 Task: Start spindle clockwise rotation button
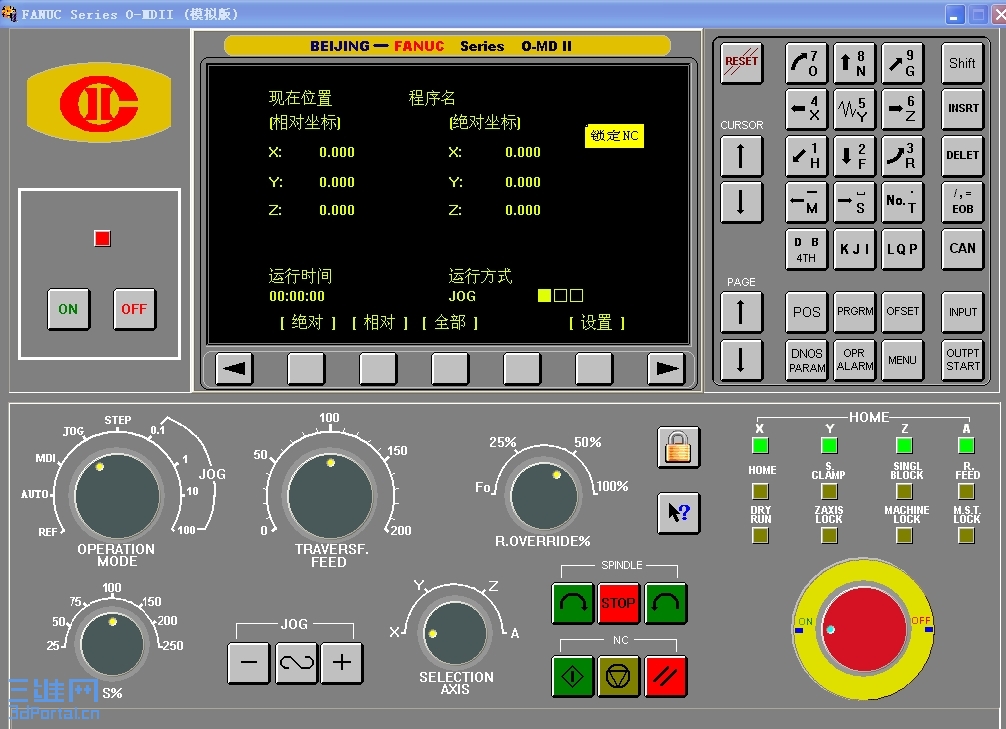click(x=572, y=603)
